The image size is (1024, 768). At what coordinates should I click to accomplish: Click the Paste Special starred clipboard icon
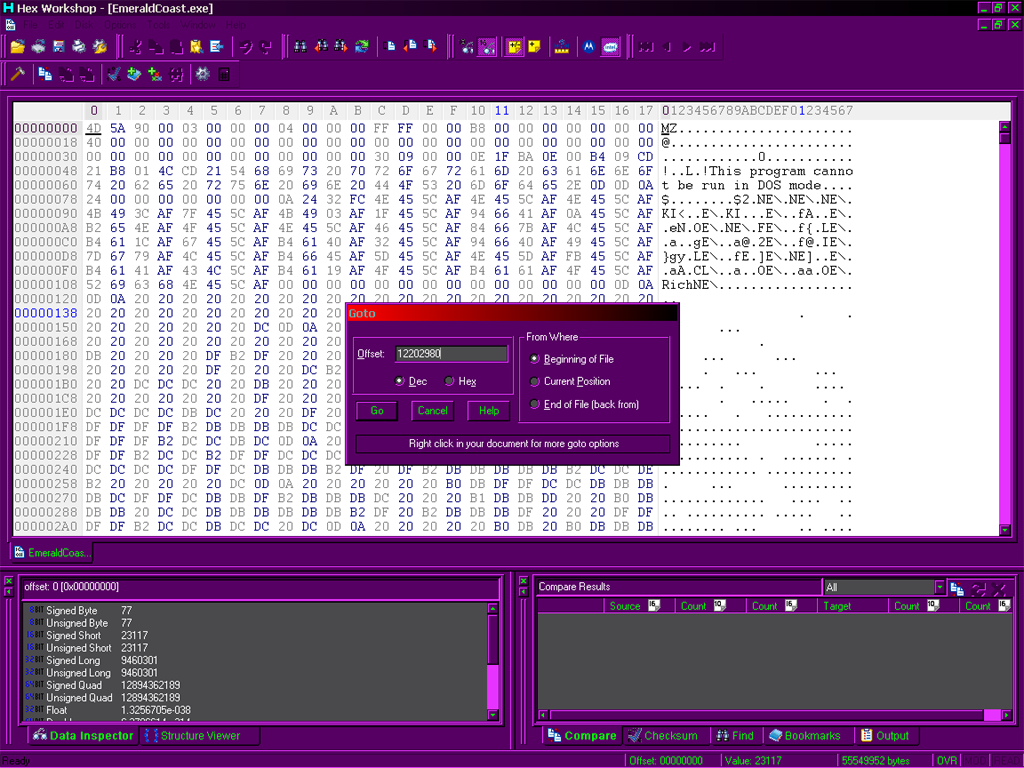click(x=197, y=47)
